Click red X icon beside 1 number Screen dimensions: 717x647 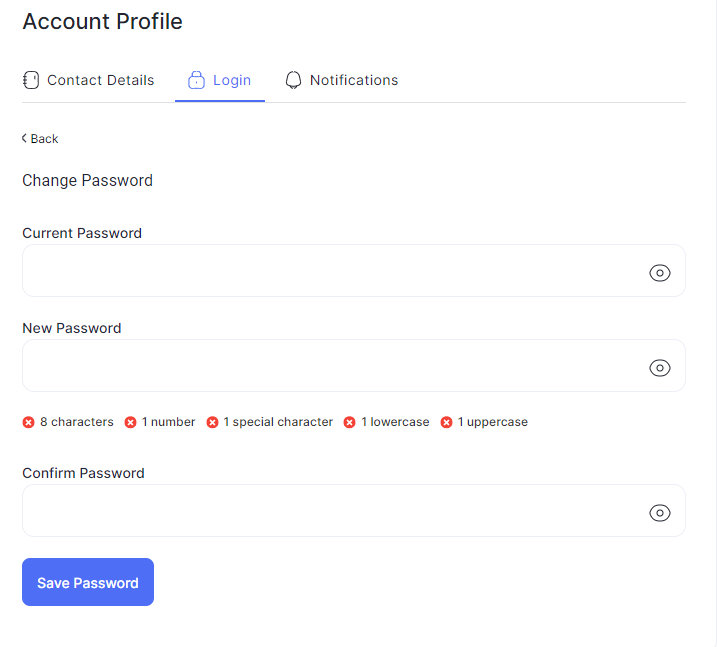(x=130, y=422)
